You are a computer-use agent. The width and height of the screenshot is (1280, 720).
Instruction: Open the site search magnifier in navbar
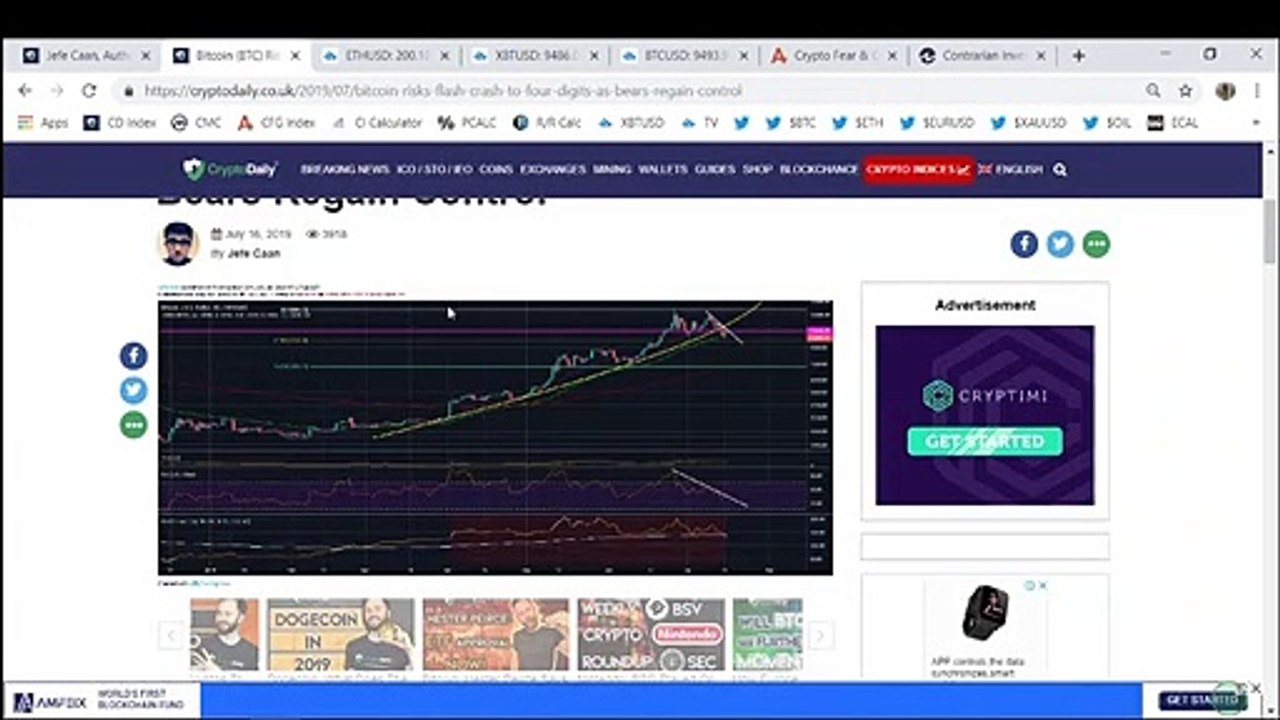(x=1060, y=170)
